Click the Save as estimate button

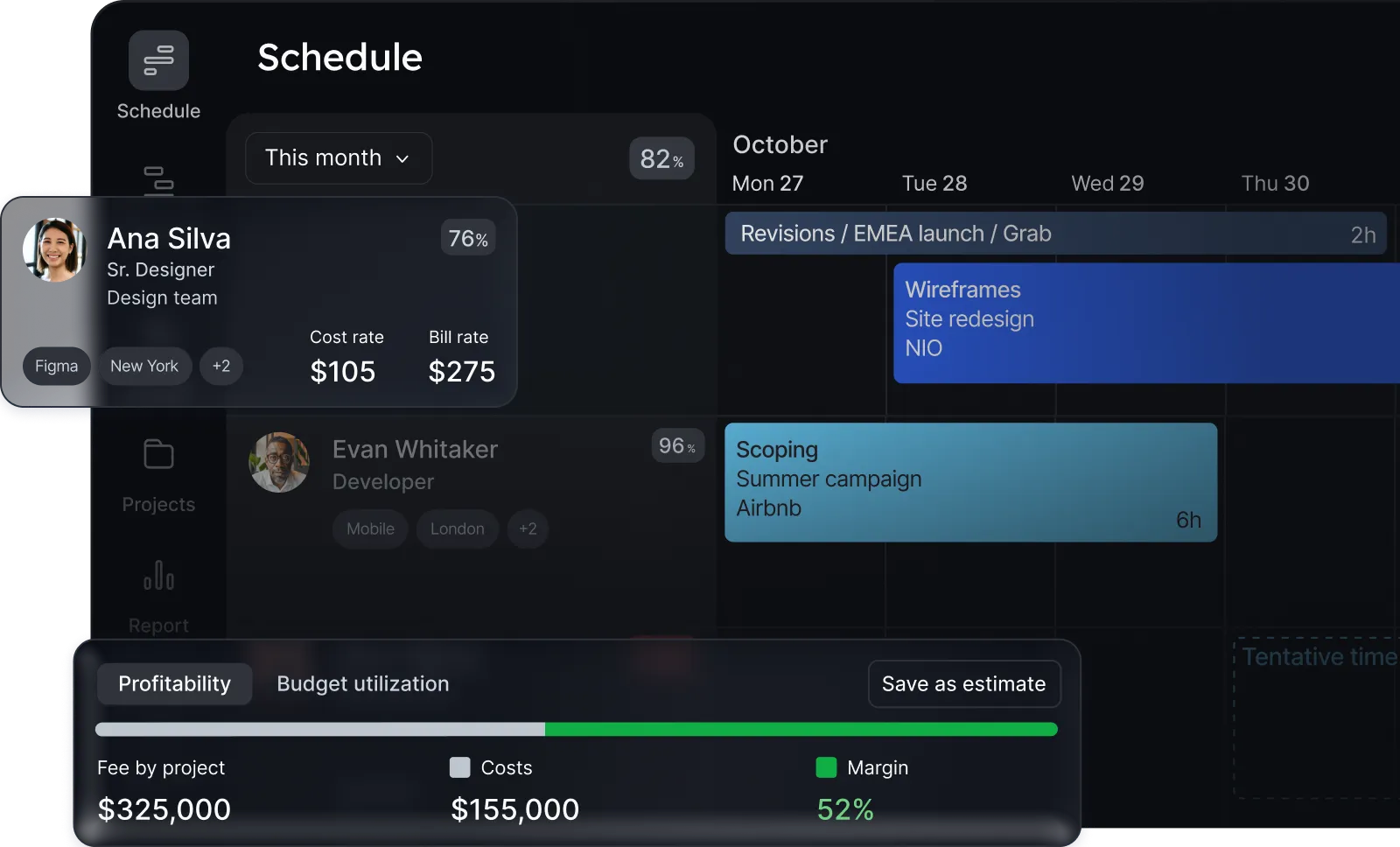pos(963,684)
